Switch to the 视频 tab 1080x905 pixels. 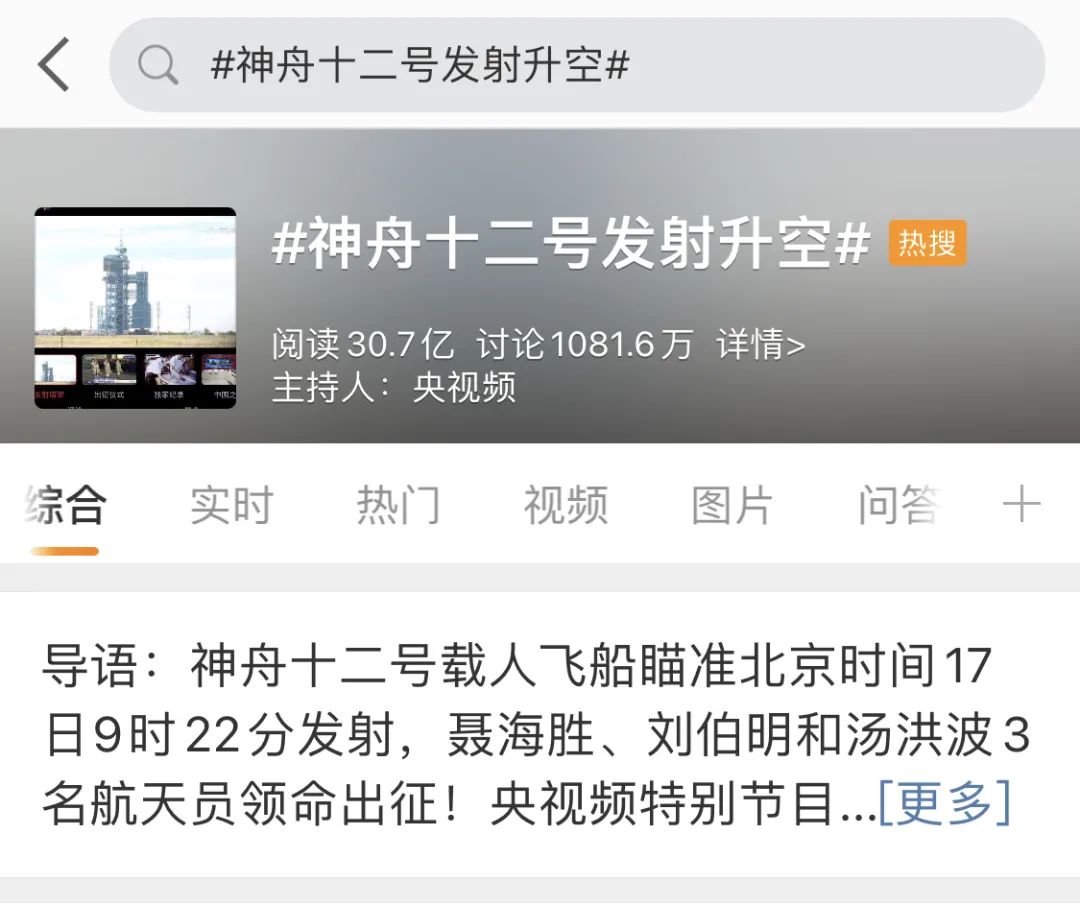(x=565, y=505)
